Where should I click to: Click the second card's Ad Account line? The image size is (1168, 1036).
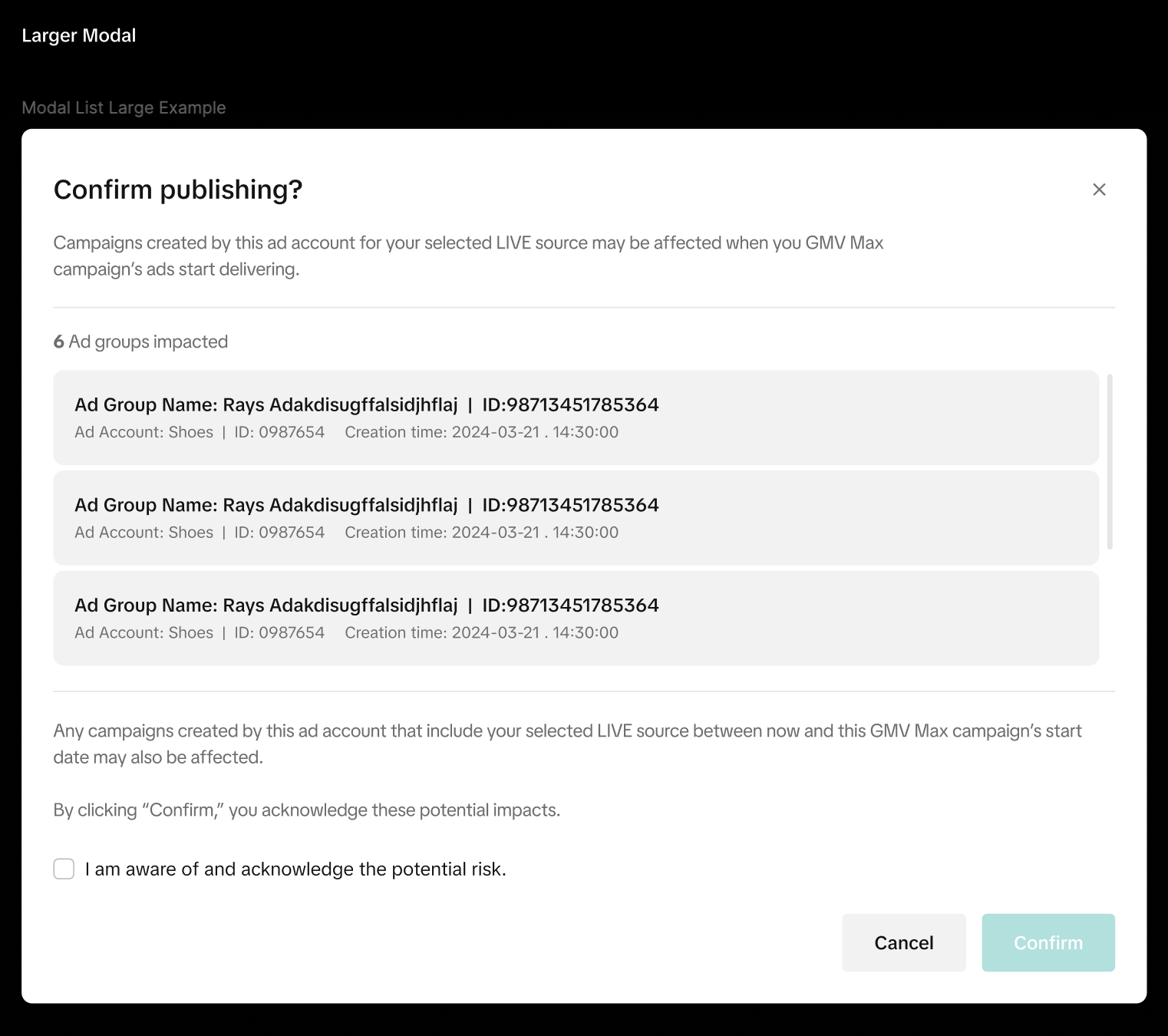pyautogui.click(x=144, y=533)
